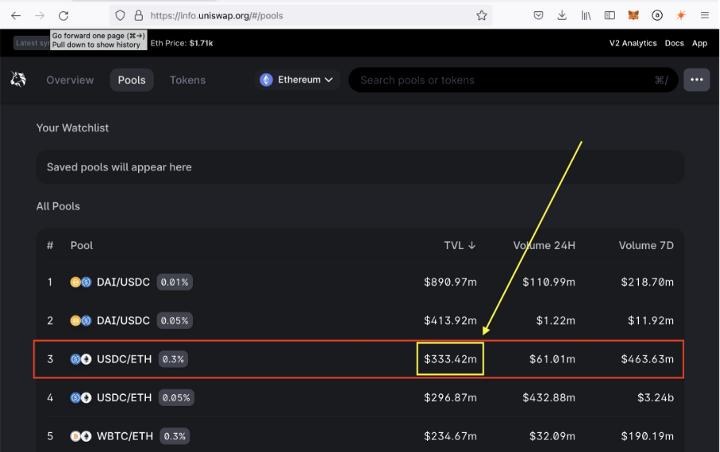Sort by the TVL column header
Image resolution: width=720 pixels, height=452 pixels.
tap(459, 245)
